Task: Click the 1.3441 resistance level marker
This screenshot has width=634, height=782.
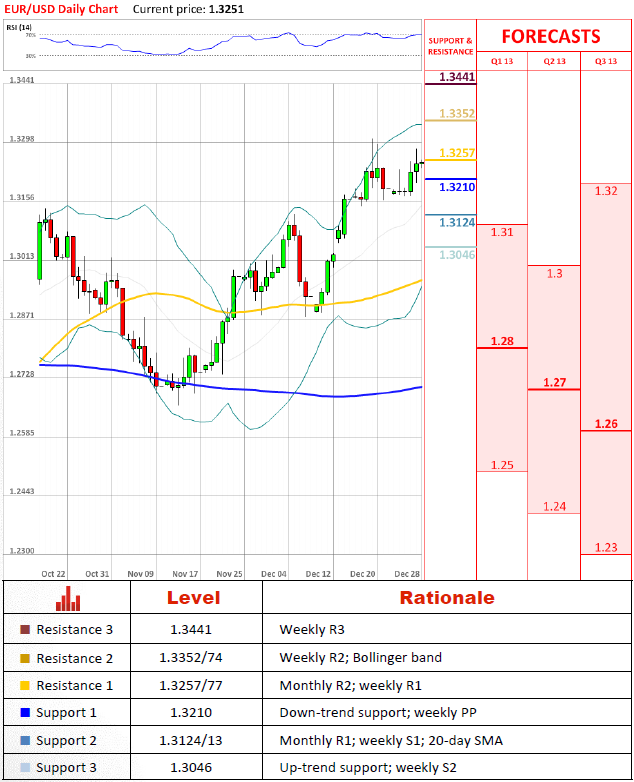Action: coord(457,77)
